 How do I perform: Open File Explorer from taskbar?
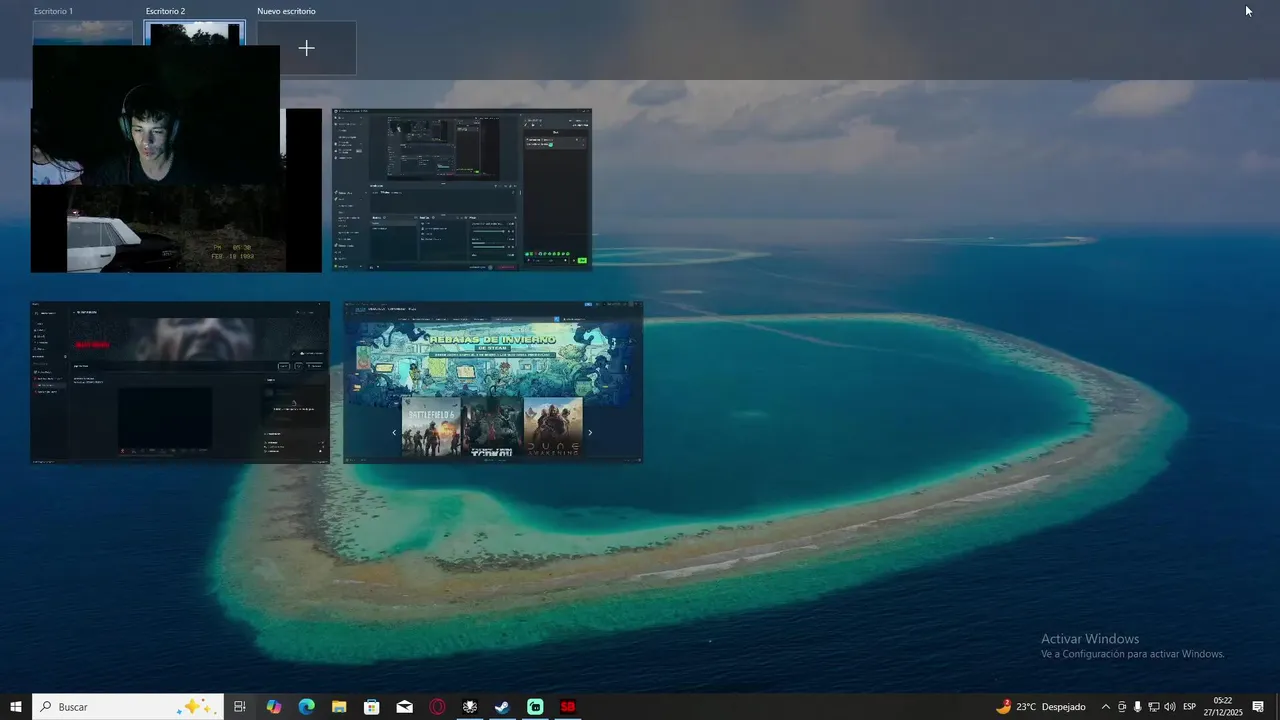click(339, 707)
